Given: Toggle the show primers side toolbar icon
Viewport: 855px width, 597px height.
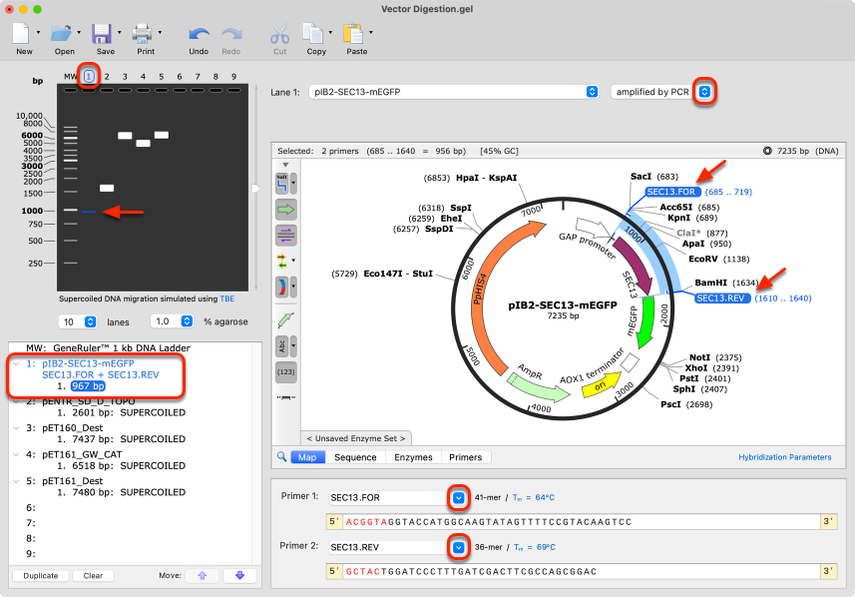Looking at the screenshot, I should coord(286,236).
